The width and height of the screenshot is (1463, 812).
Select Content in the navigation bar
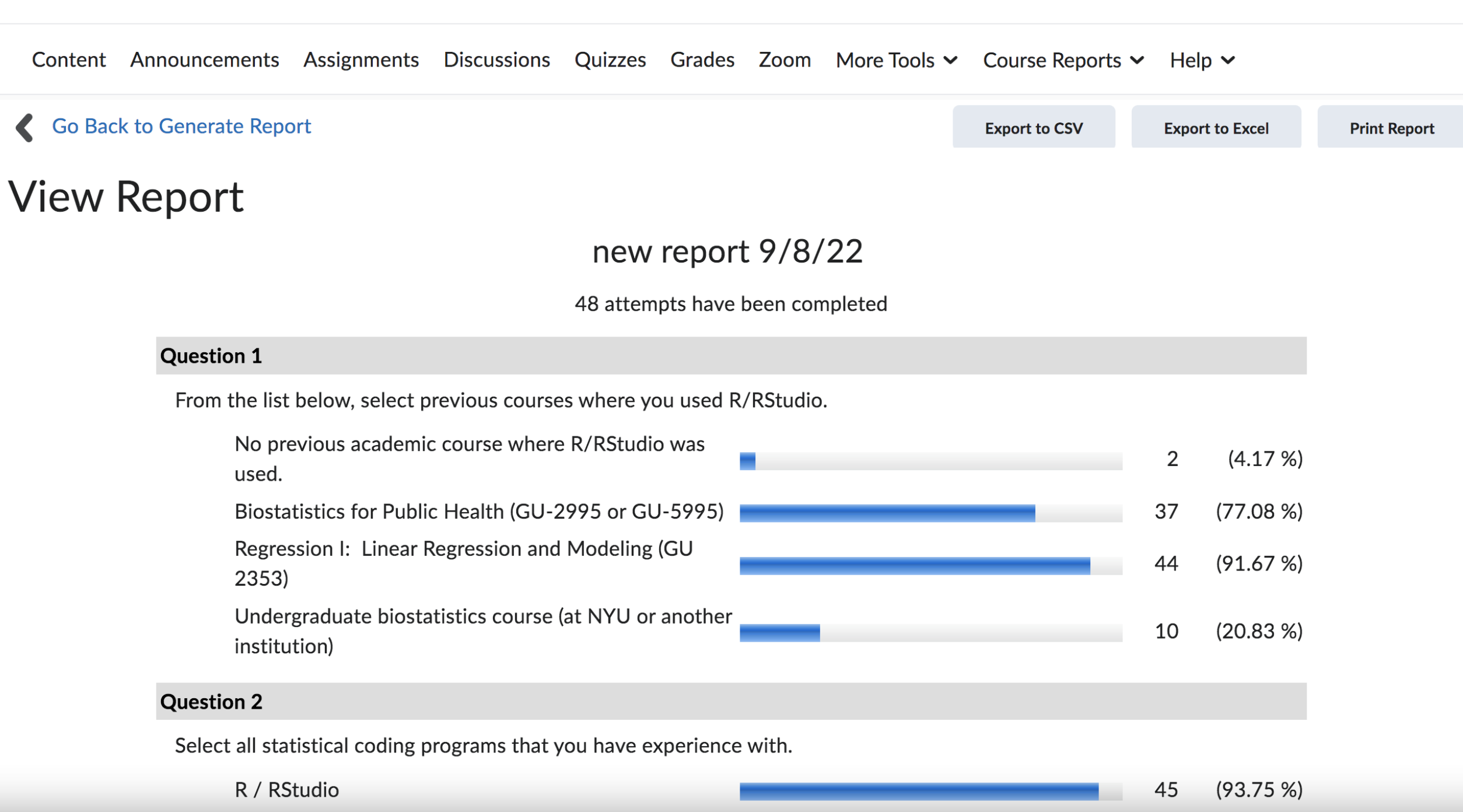coord(68,60)
